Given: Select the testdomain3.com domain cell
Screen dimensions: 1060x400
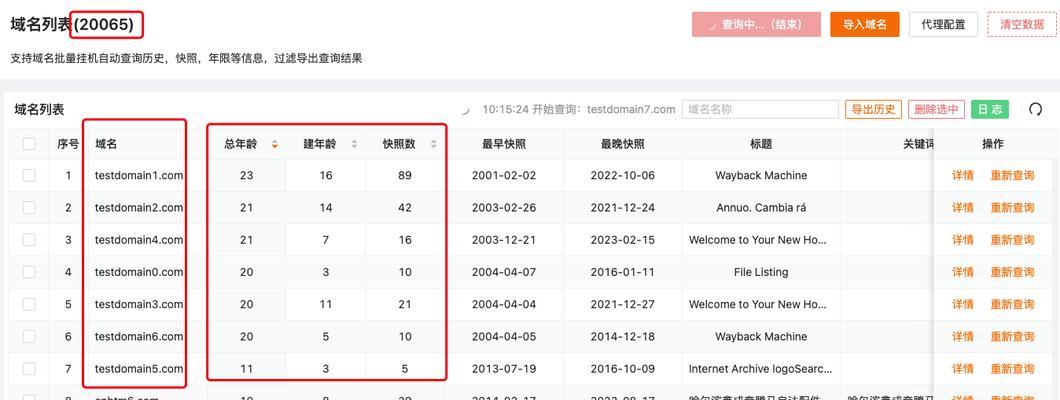Looking at the screenshot, I should [139, 305].
